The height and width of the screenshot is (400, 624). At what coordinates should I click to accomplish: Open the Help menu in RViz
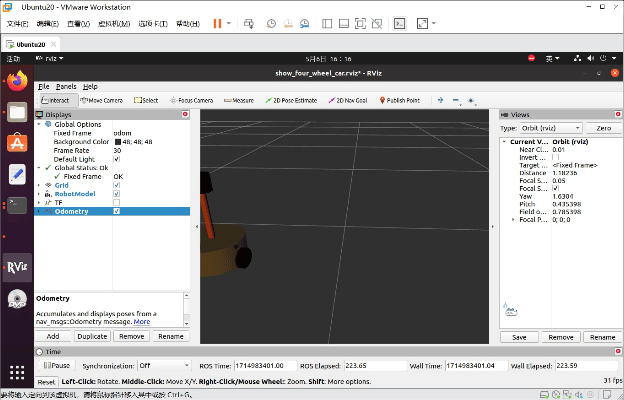(90, 86)
